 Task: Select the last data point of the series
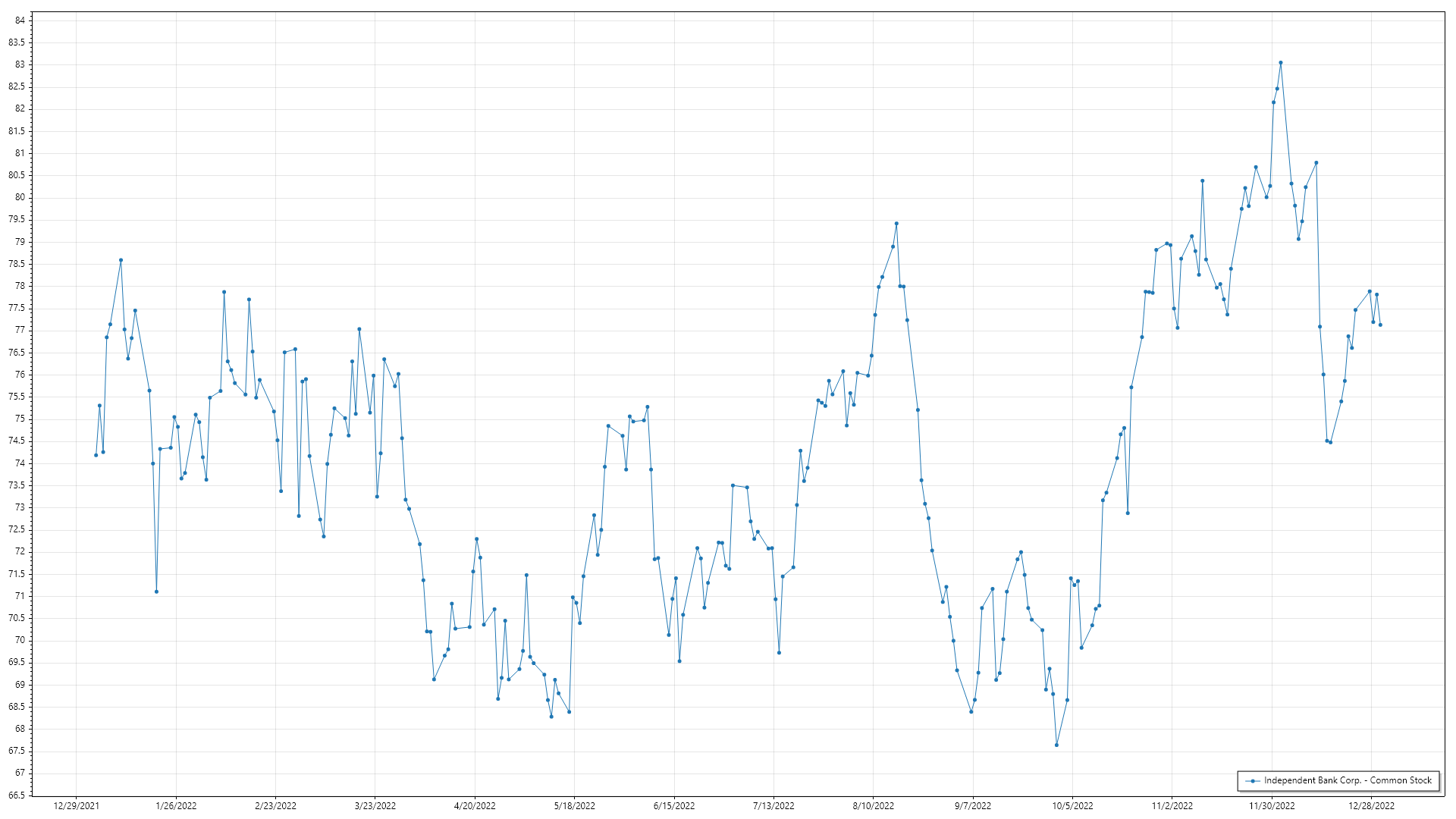(1380, 325)
